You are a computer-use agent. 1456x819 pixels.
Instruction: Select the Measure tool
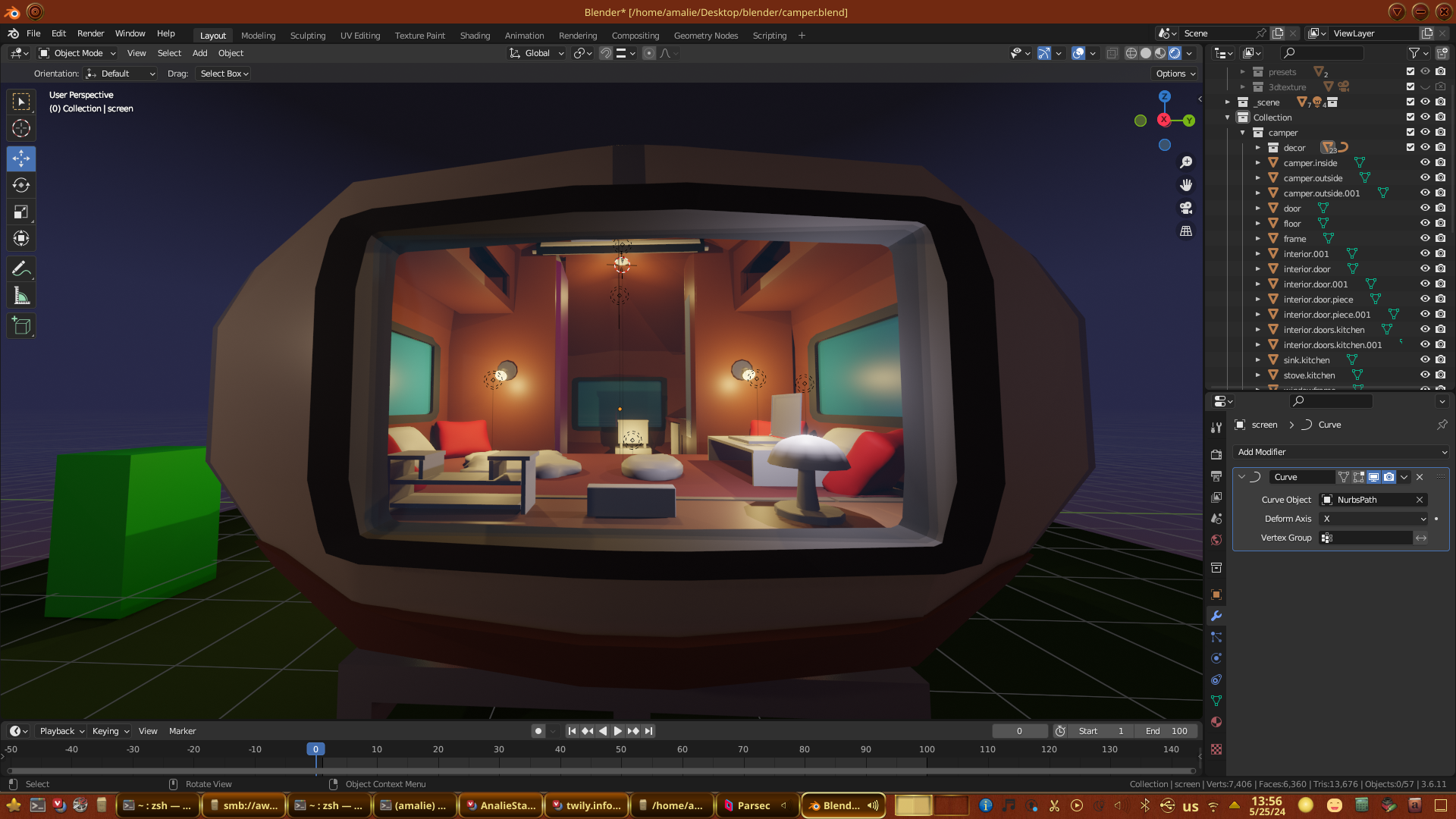click(21, 297)
